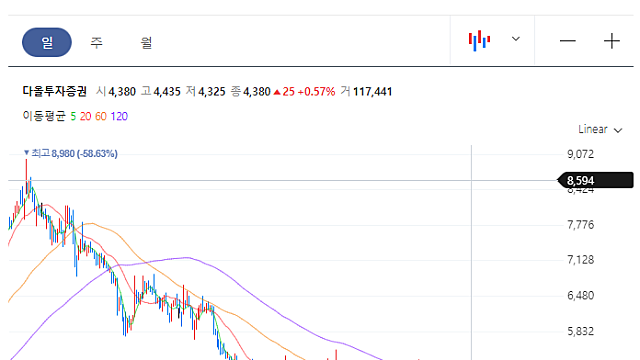Click the opening price 4,380 value

[x=122, y=91]
